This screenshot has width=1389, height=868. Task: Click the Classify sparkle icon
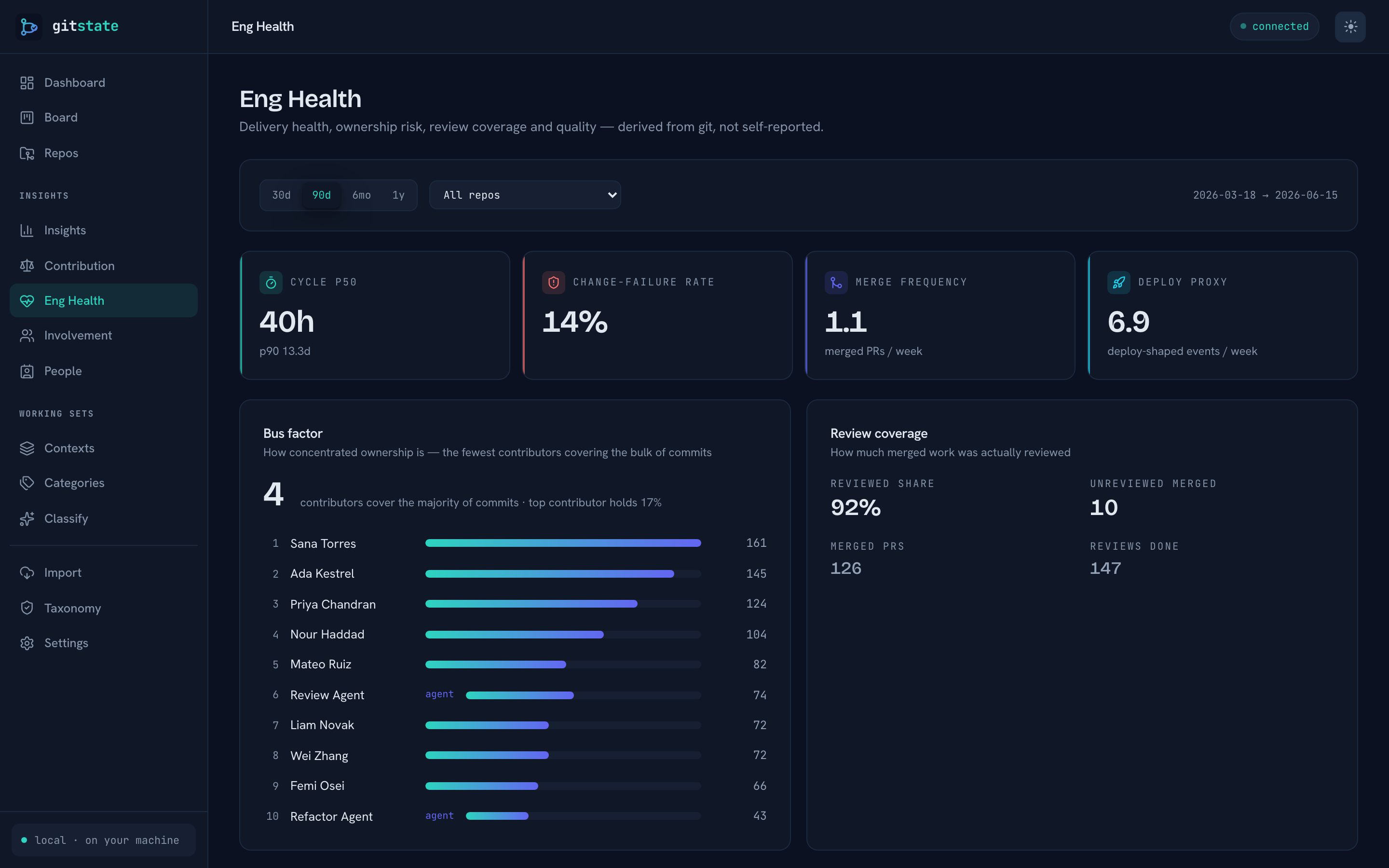27,519
